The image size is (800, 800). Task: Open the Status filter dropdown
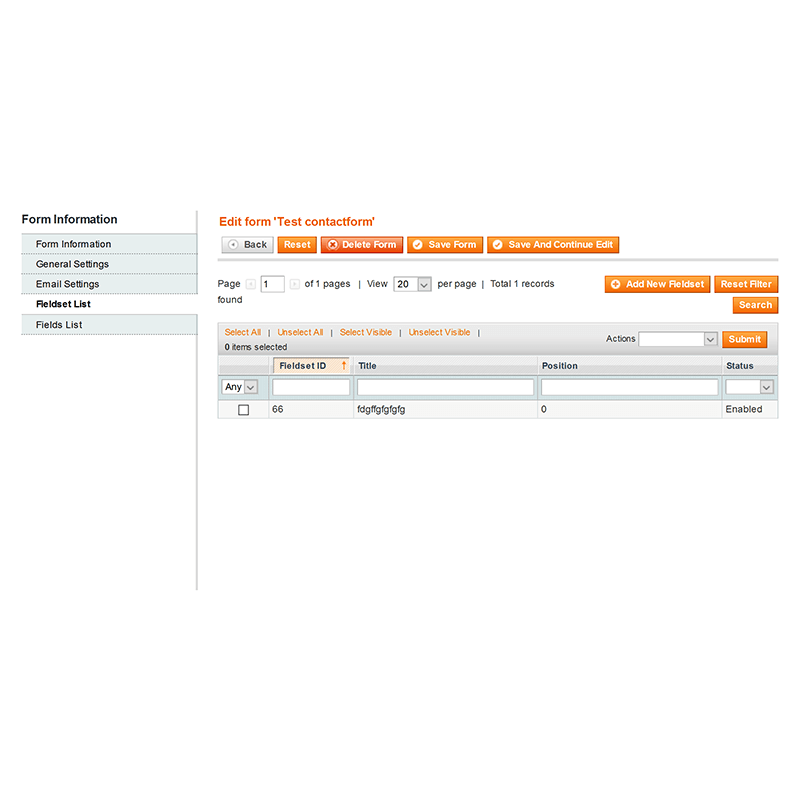coord(749,387)
